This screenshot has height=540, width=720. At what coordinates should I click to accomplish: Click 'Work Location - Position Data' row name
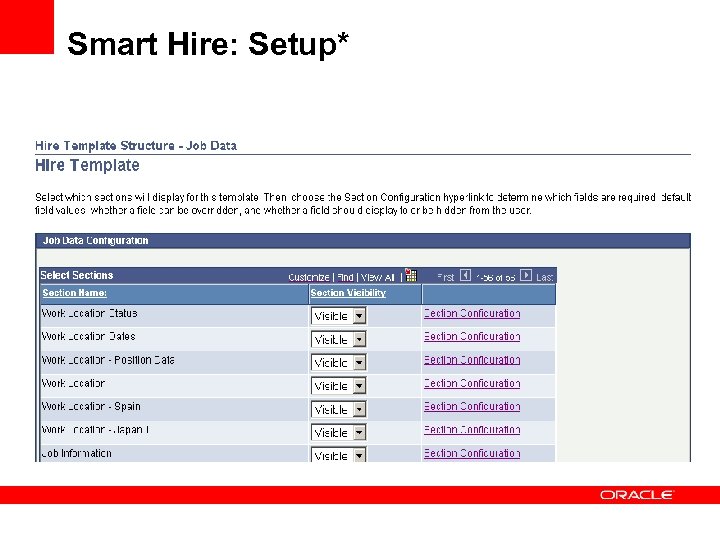108,360
